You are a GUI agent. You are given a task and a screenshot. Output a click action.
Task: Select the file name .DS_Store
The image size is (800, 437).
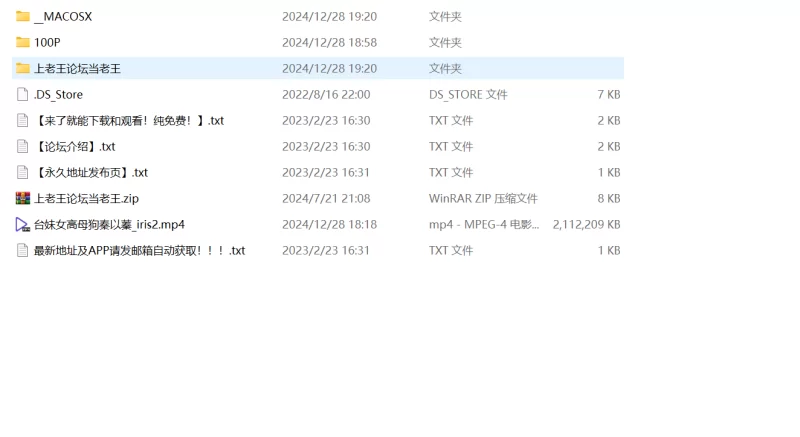[58, 94]
